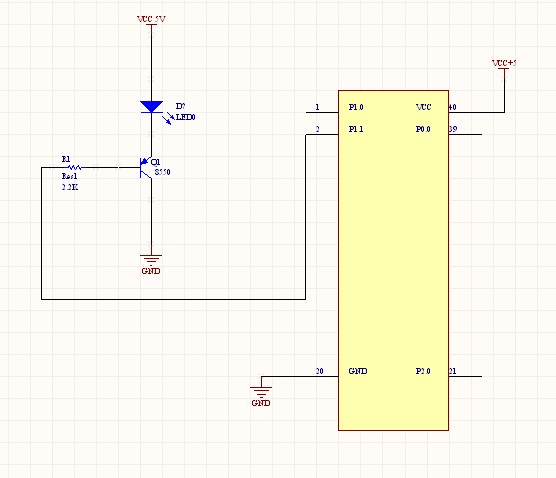The width and height of the screenshot is (556, 478).
Task: Select the Q1 transistor symbol
Action: click(x=146, y=167)
